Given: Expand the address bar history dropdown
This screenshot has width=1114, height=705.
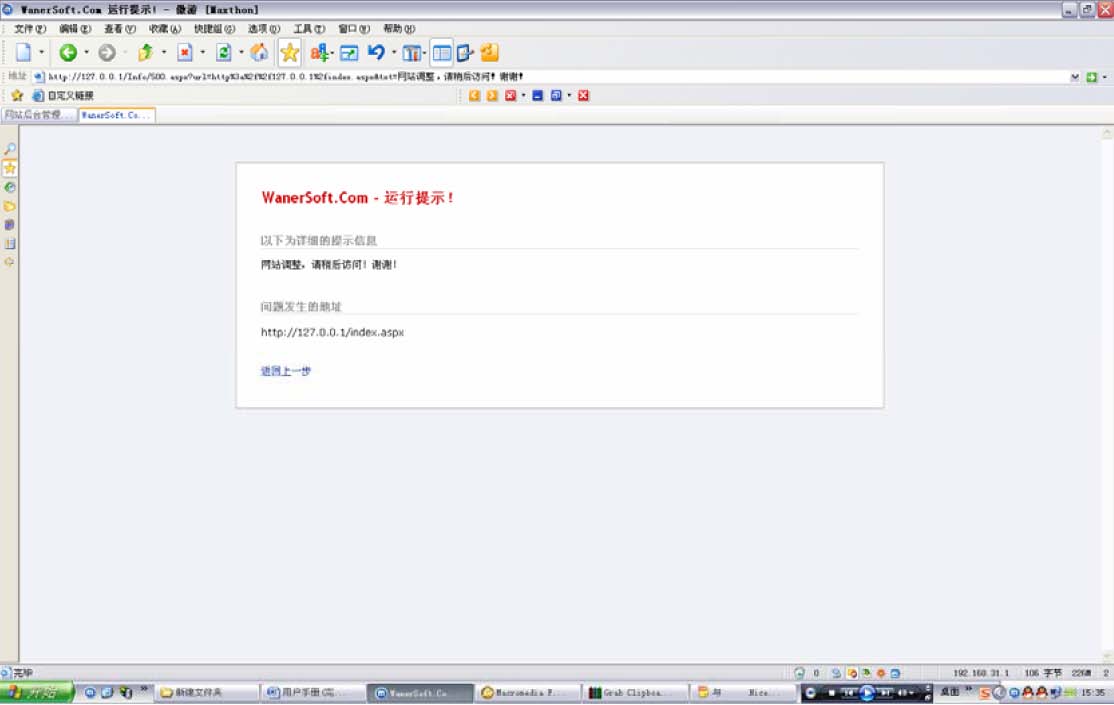Looking at the screenshot, I should point(1075,77).
